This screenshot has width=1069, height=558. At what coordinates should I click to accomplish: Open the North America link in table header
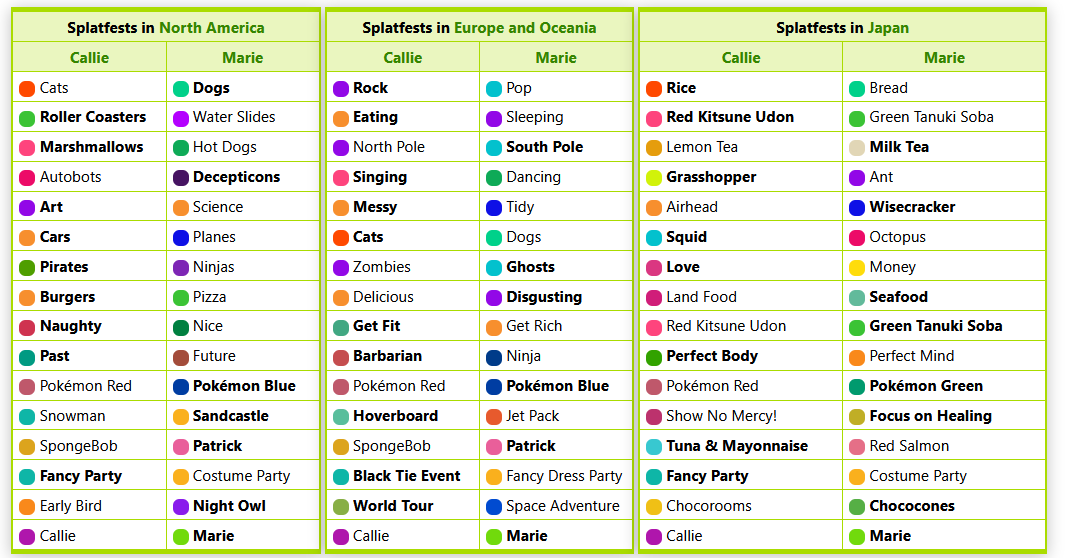(212, 28)
